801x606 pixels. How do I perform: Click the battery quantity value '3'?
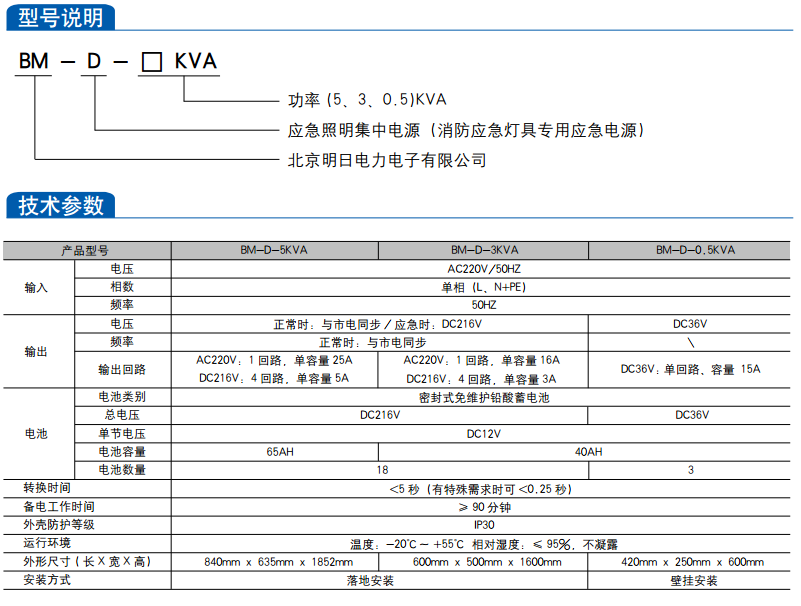pyautogui.click(x=691, y=470)
